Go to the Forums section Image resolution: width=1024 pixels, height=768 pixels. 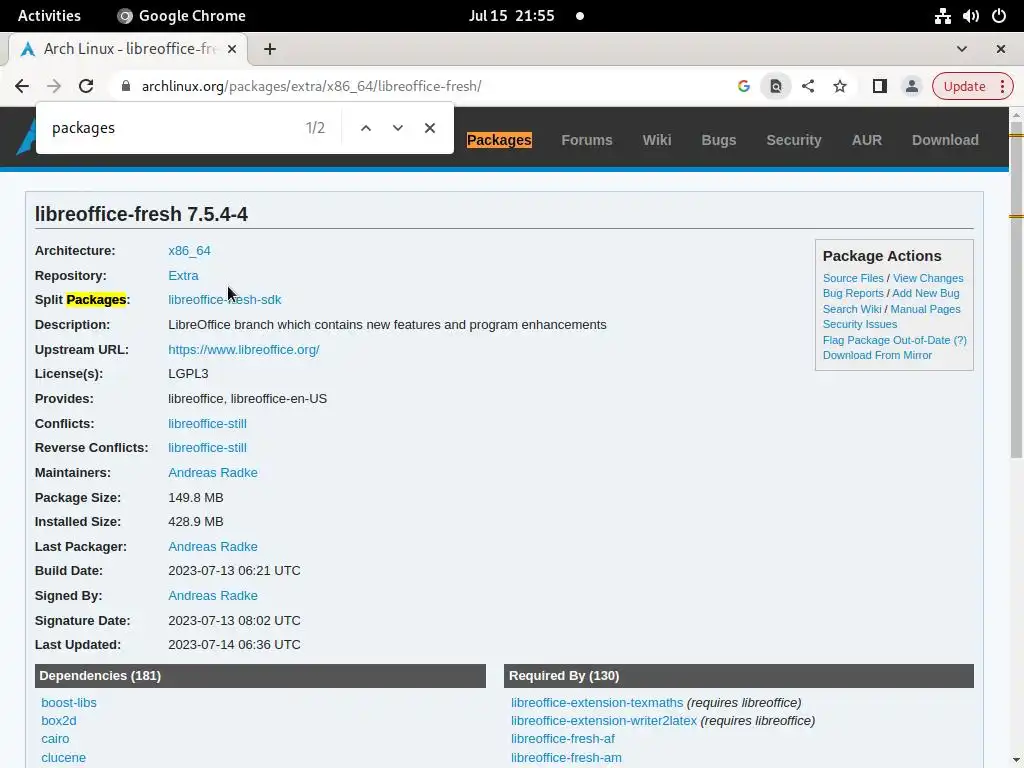coord(586,140)
